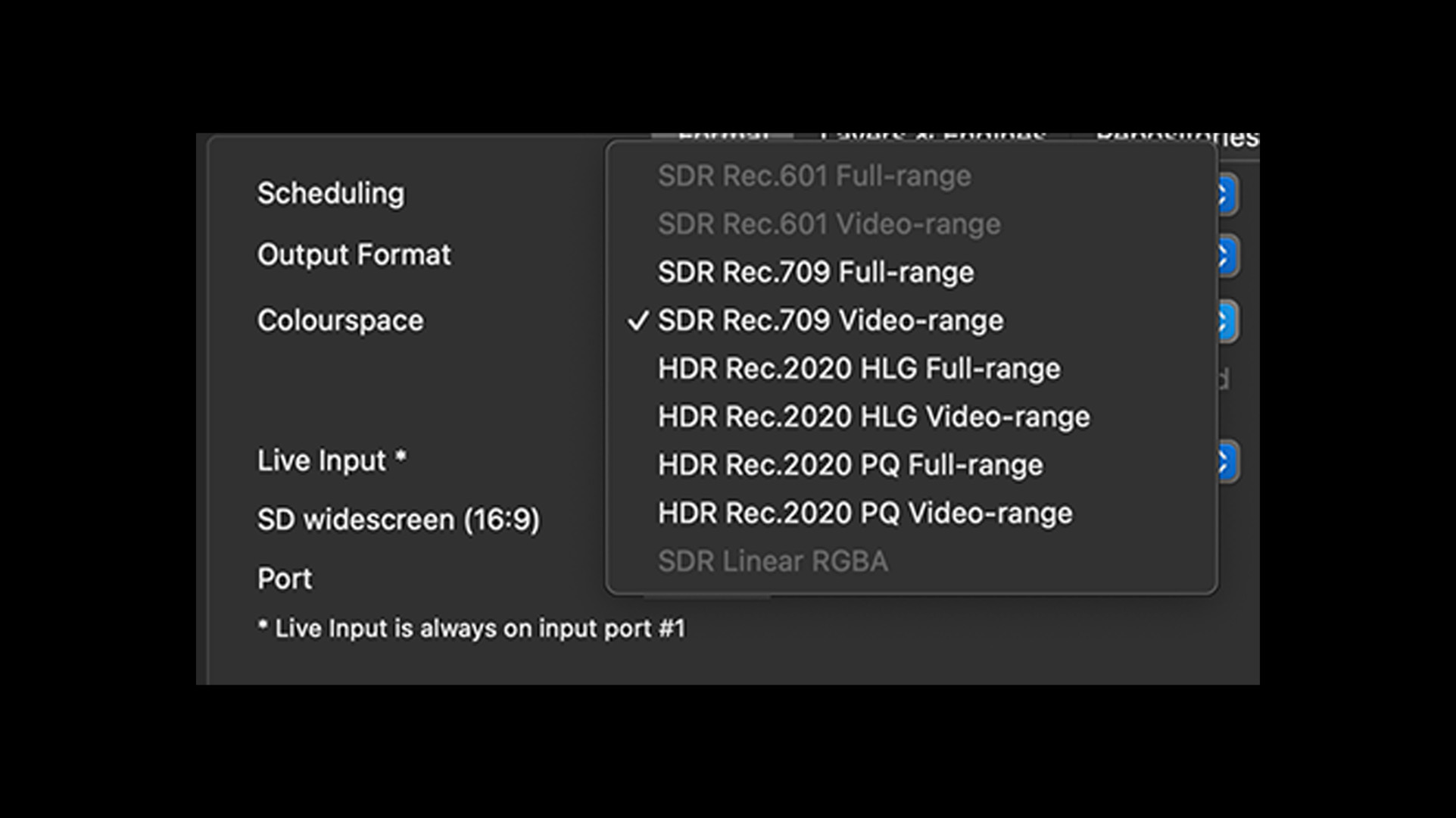Click the Live Input footnote text
The image size is (1456, 818).
471,629
